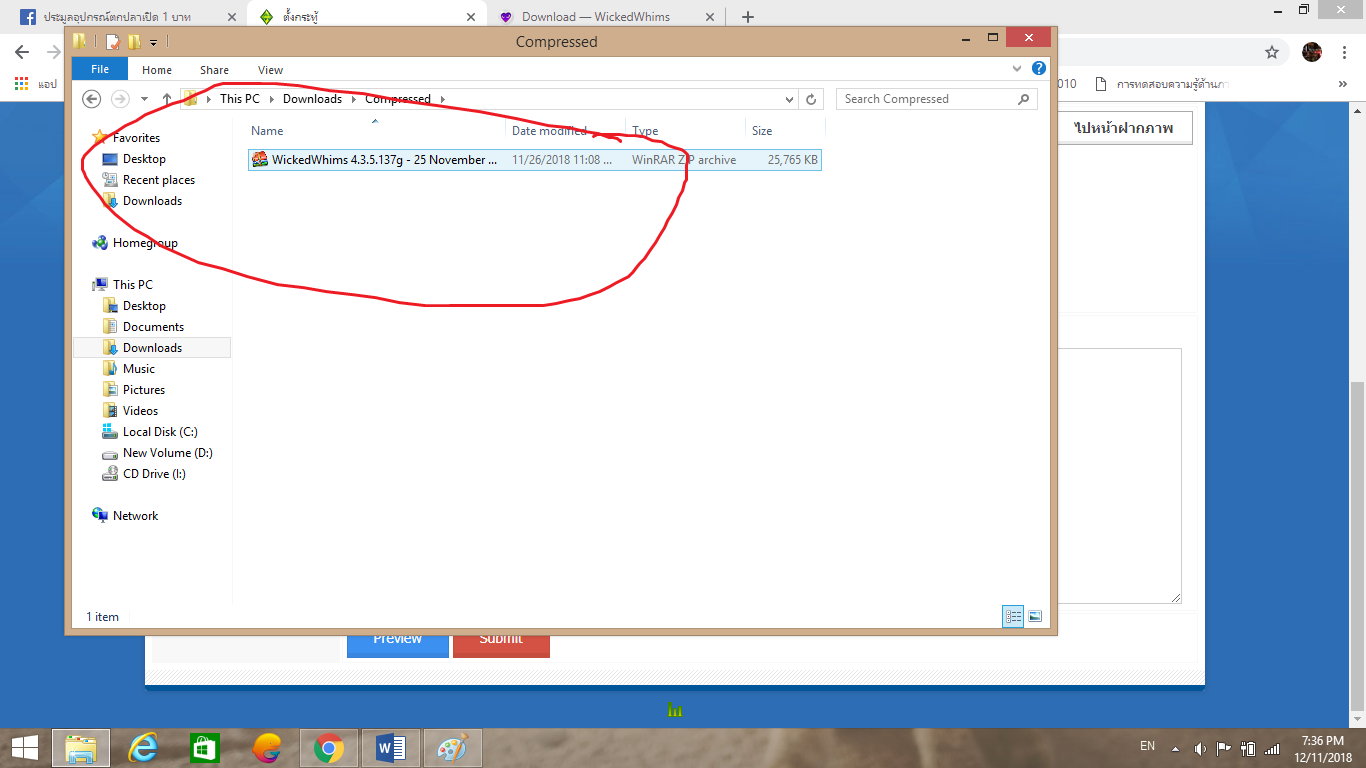This screenshot has height=768, width=1366.
Task: Open address bar history dropdown
Action: coord(789,99)
